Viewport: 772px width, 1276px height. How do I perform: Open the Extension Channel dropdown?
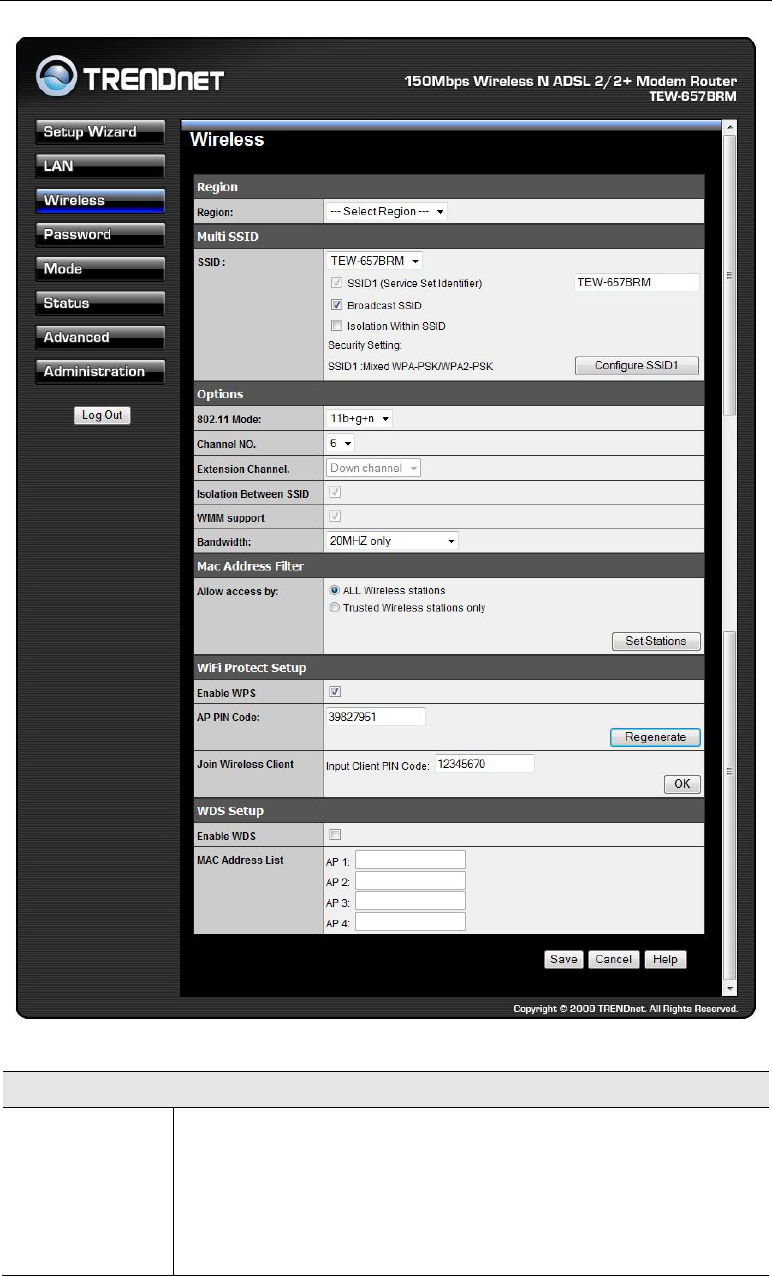pos(374,467)
